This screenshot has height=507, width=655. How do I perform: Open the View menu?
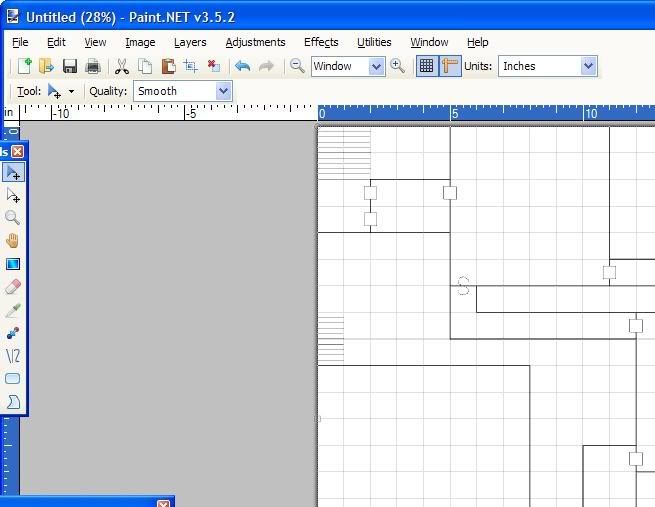click(x=95, y=42)
